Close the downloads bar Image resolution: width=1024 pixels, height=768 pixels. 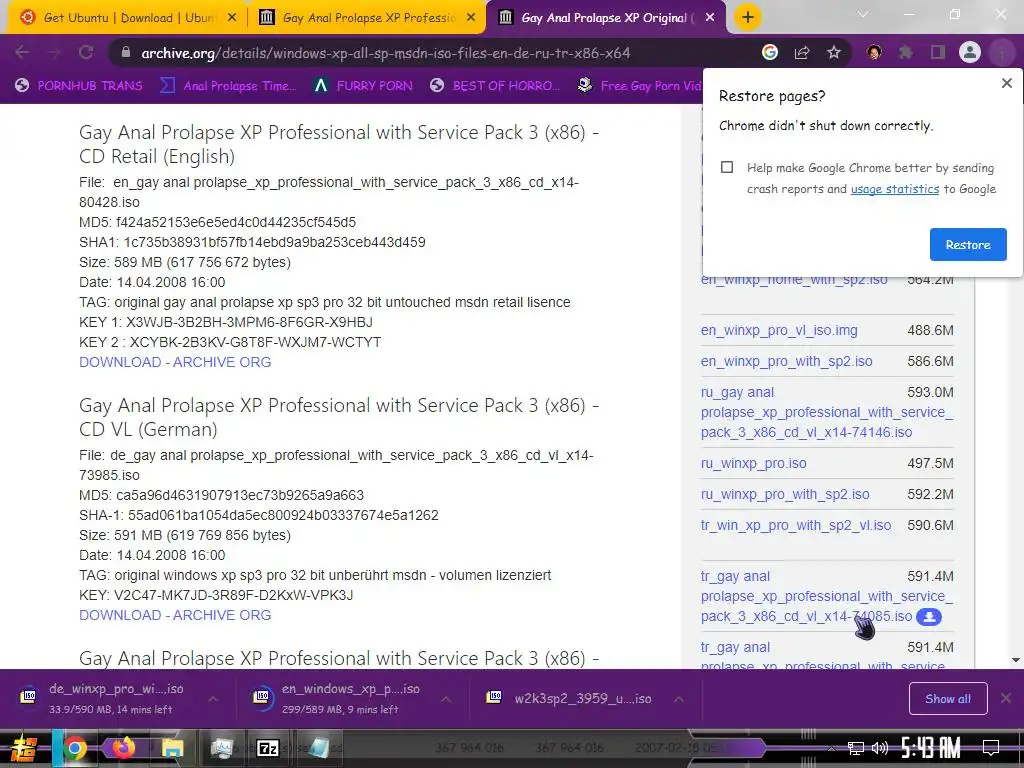[x=1006, y=698]
